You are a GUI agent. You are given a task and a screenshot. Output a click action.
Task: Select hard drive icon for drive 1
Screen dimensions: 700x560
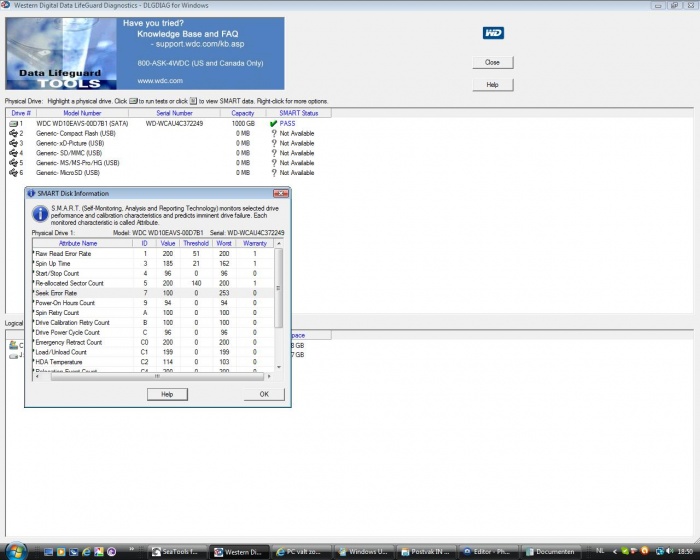13,124
